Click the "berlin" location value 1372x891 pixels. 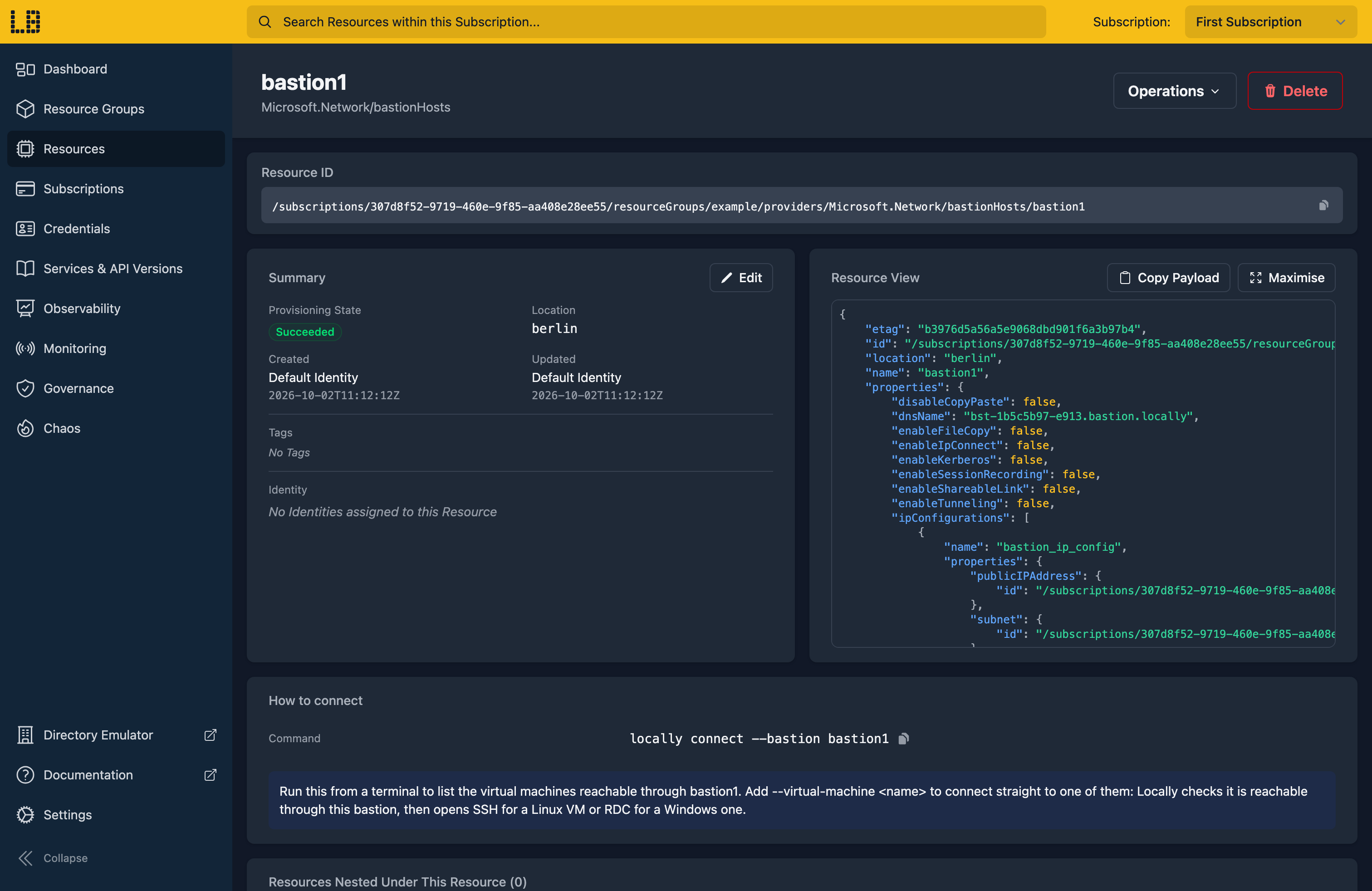pyautogui.click(x=554, y=328)
